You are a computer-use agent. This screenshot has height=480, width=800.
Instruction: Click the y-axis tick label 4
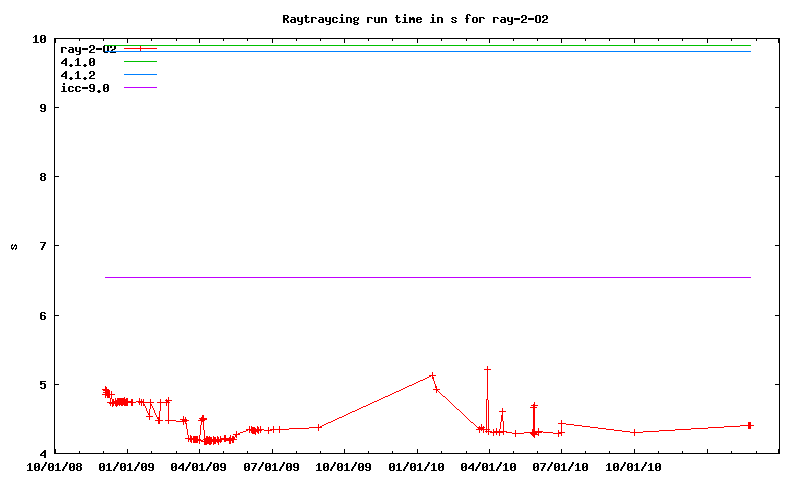(x=41, y=454)
